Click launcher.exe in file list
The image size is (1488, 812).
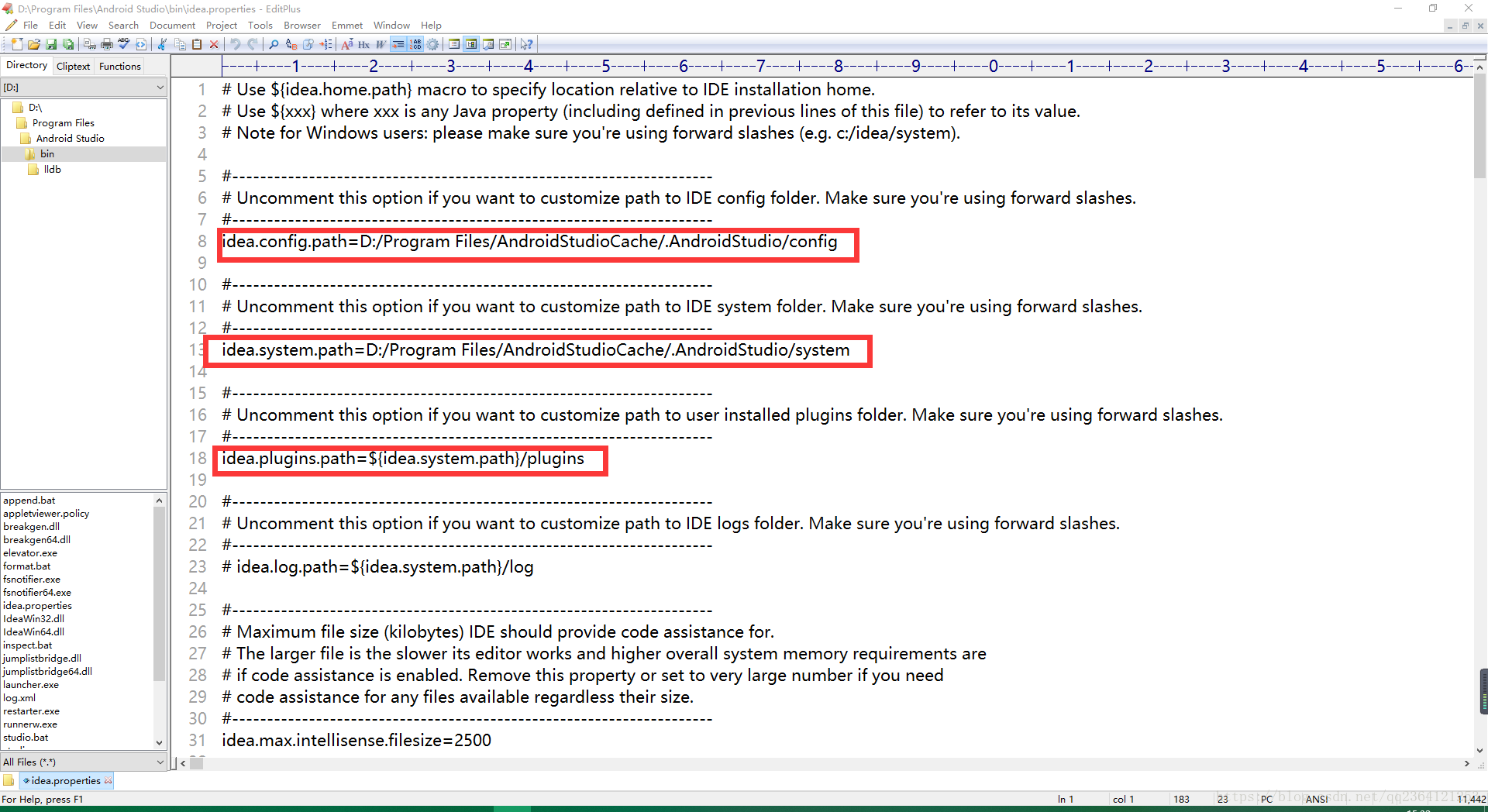point(31,685)
